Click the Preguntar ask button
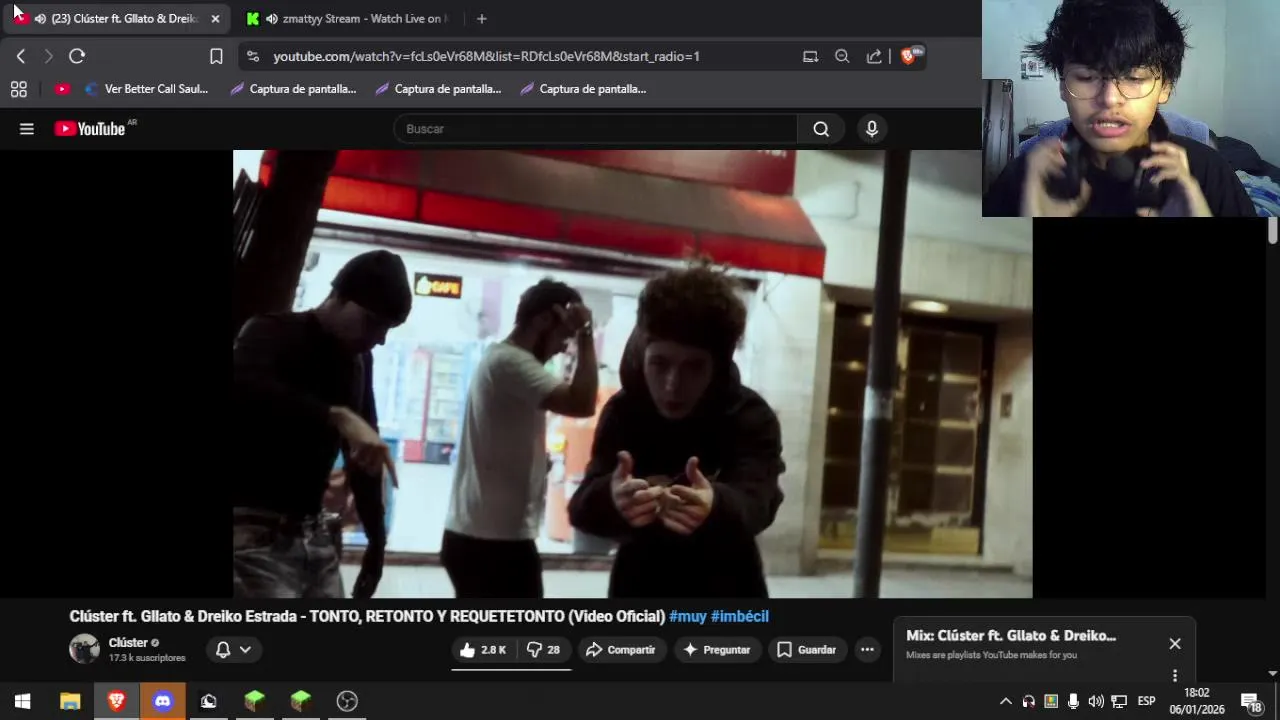Viewport: 1280px width, 720px height. pyautogui.click(x=716, y=650)
